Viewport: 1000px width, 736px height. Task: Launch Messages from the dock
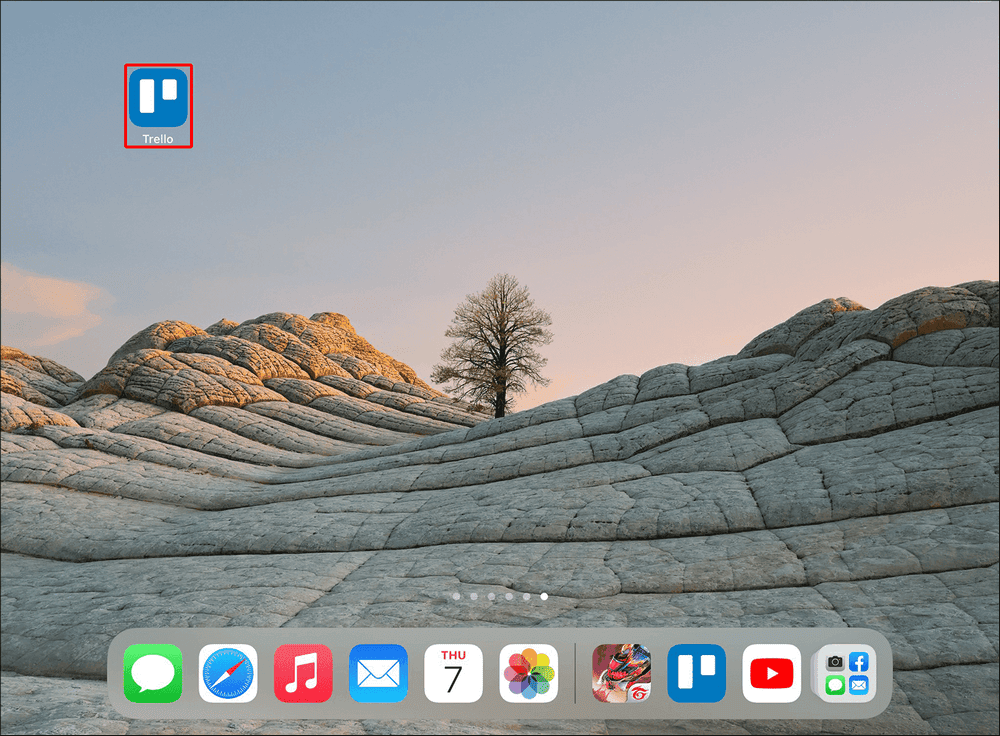pyautogui.click(x=152, y=672)
